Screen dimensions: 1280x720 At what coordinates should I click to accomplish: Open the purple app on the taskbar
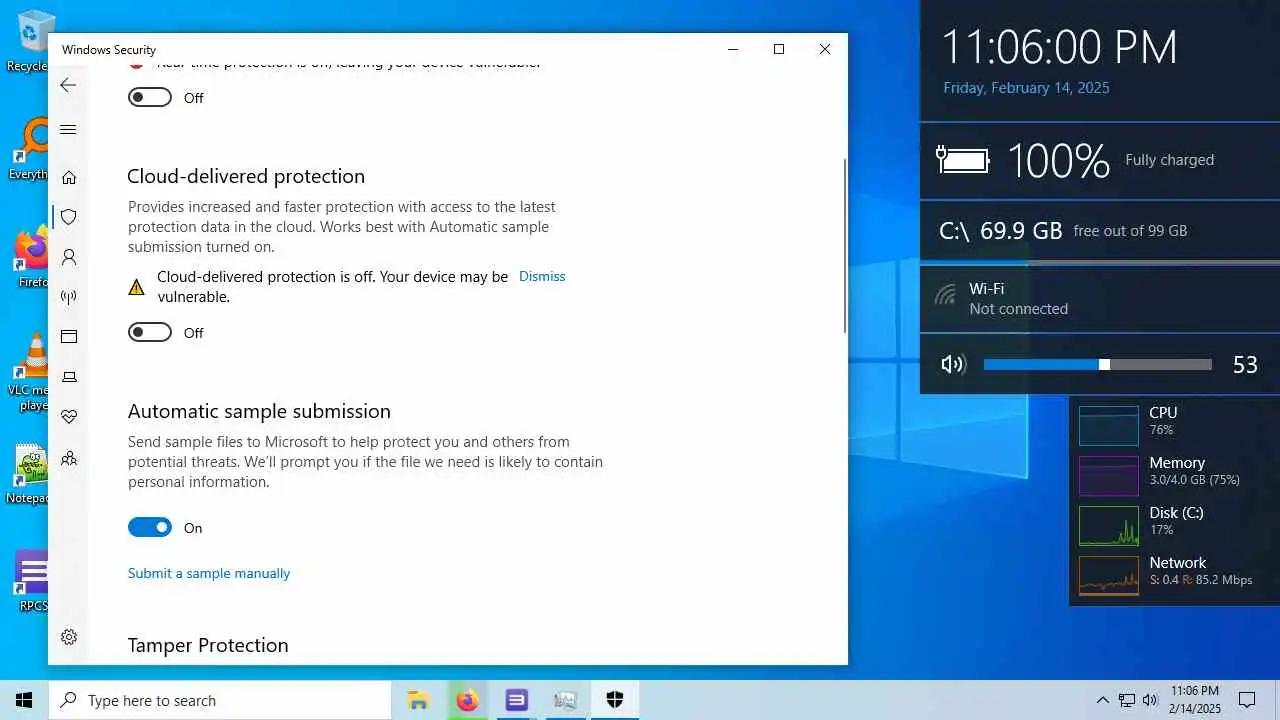click(x=516, y=700)
